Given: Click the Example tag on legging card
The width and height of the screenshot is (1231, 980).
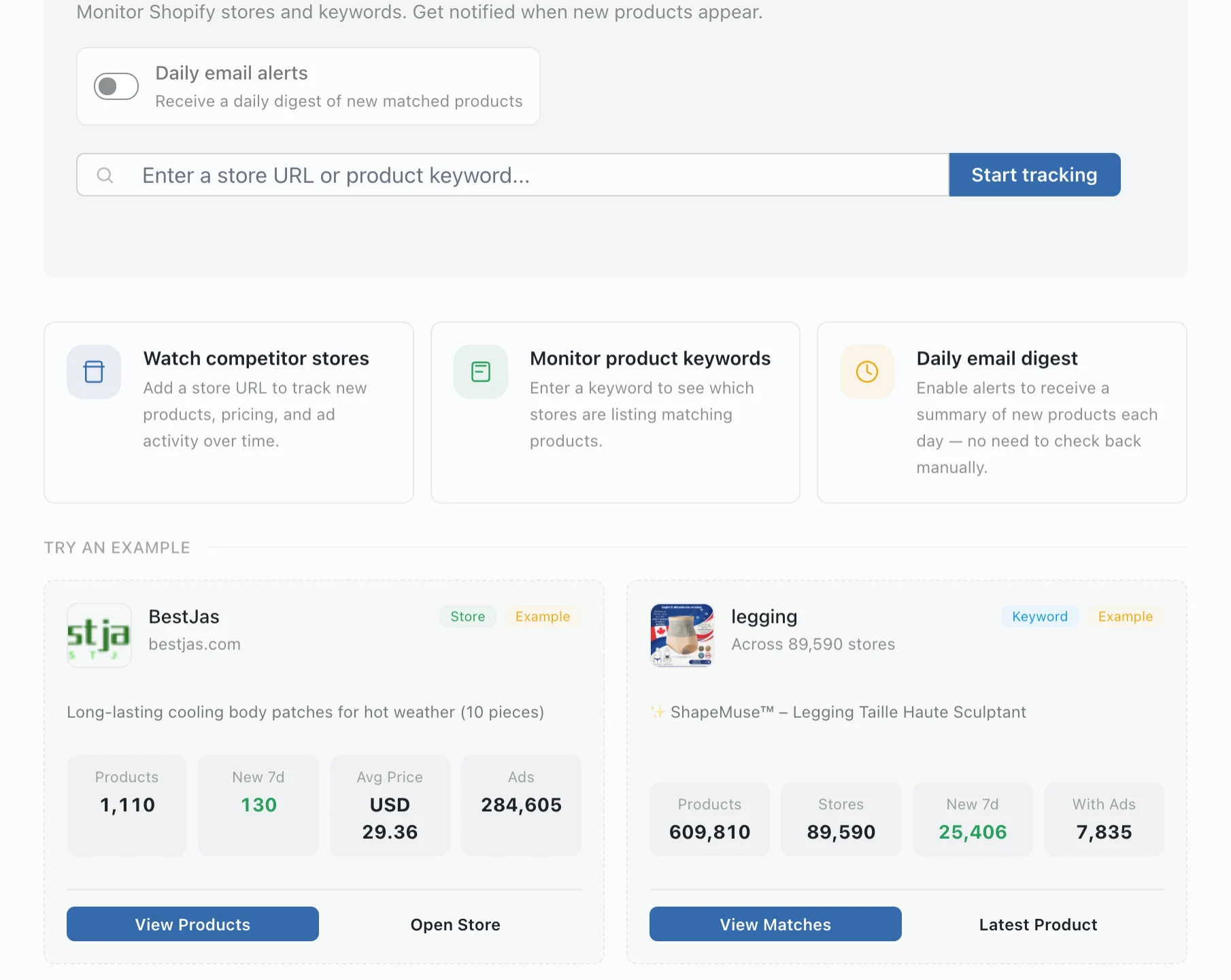Looking at the screenshot, I should click(x=1126, y=616).
